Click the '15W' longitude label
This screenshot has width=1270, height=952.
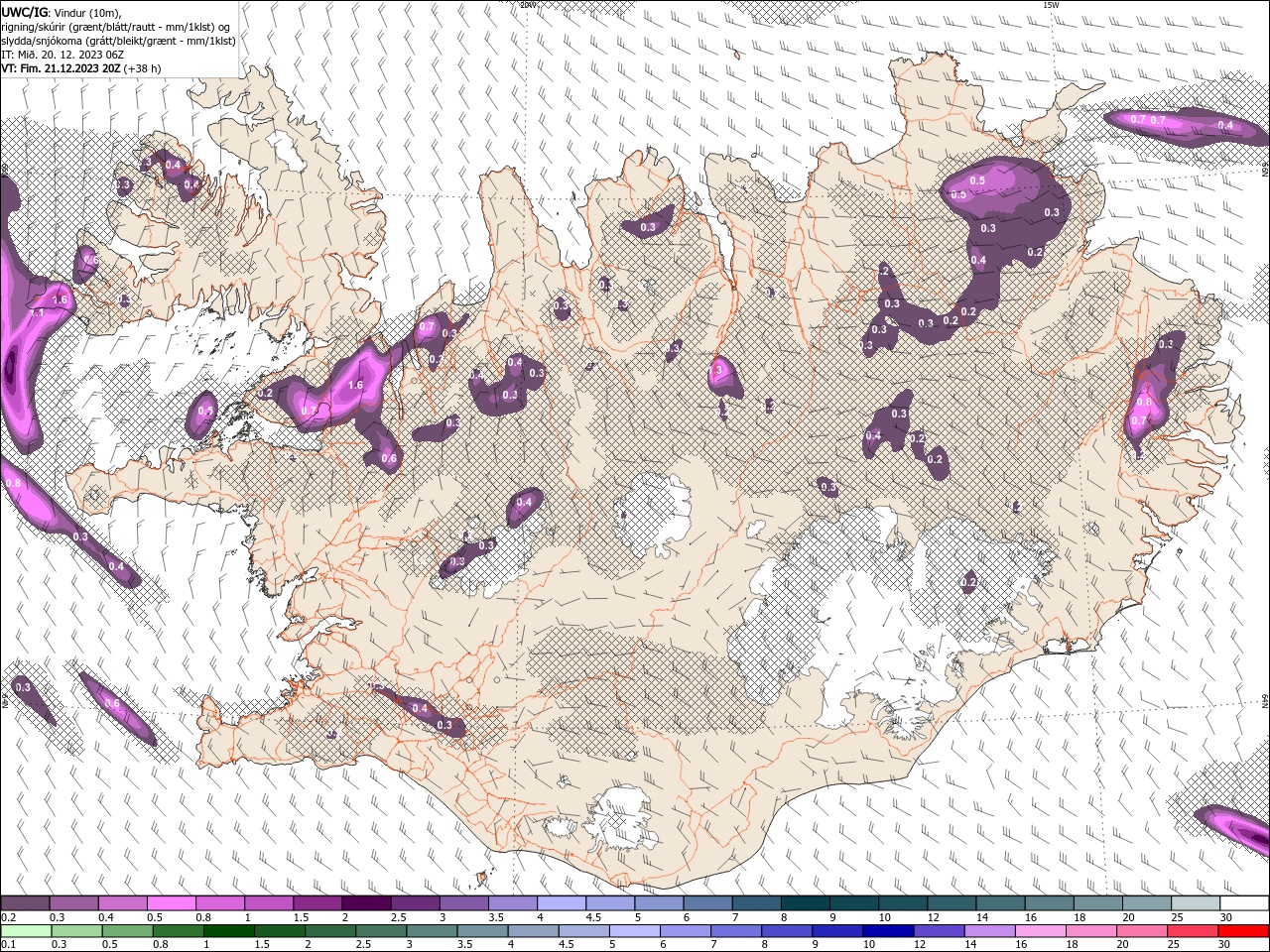tap(1051, 5)
